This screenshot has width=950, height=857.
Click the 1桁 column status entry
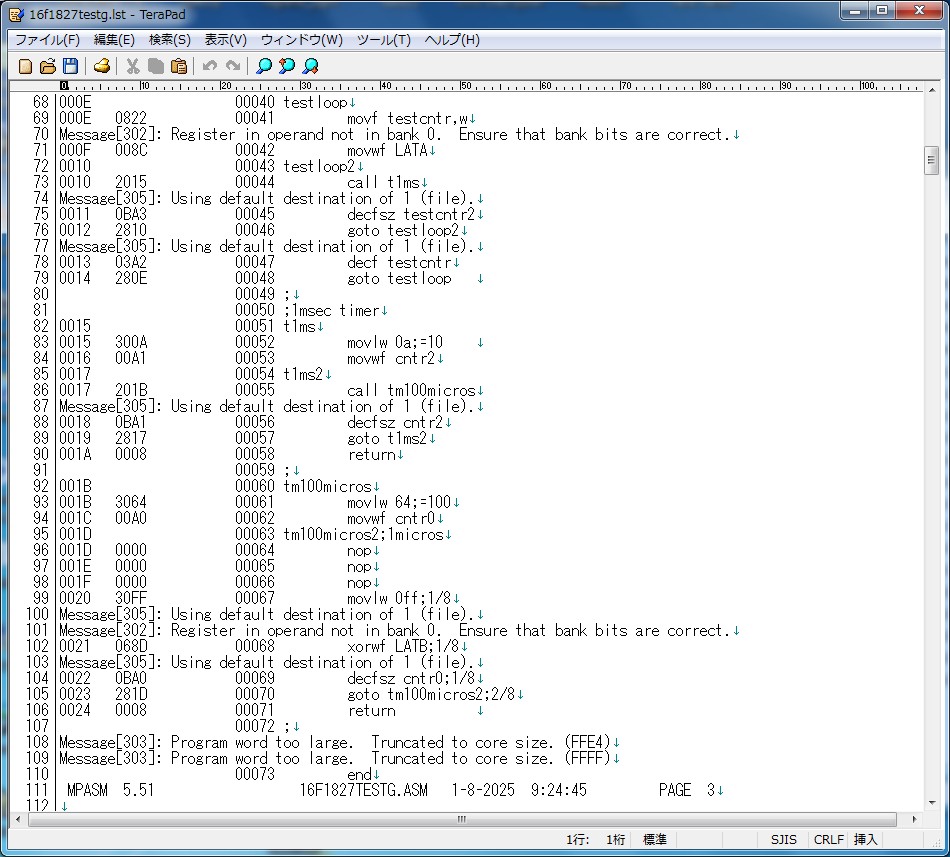click(x=616, y=839)
